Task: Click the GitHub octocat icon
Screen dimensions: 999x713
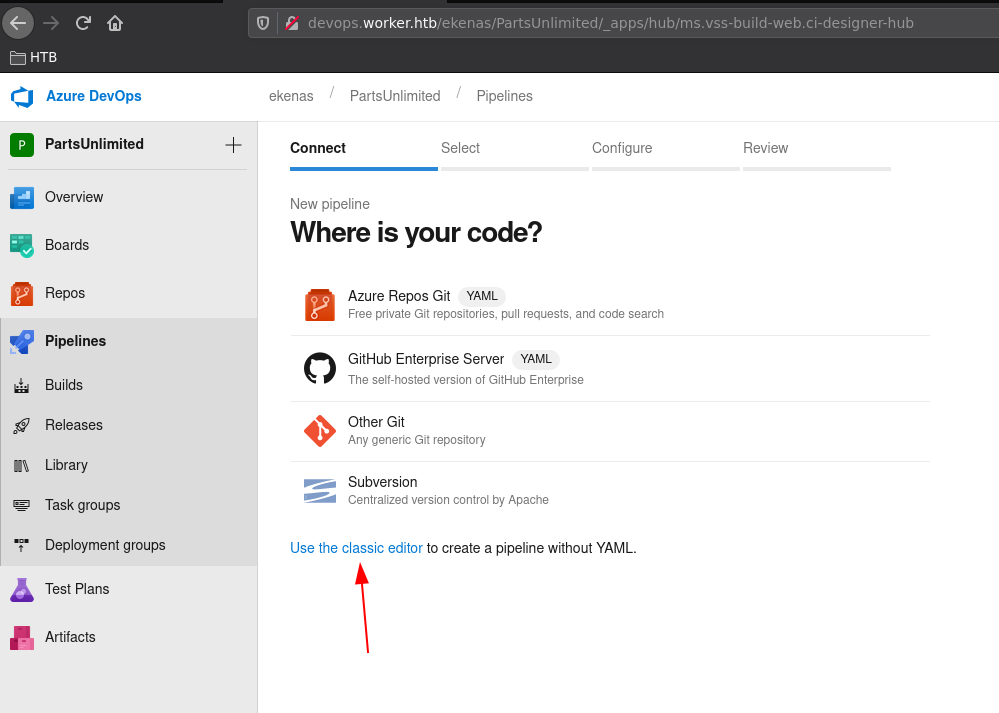Action: click(320, 368)
